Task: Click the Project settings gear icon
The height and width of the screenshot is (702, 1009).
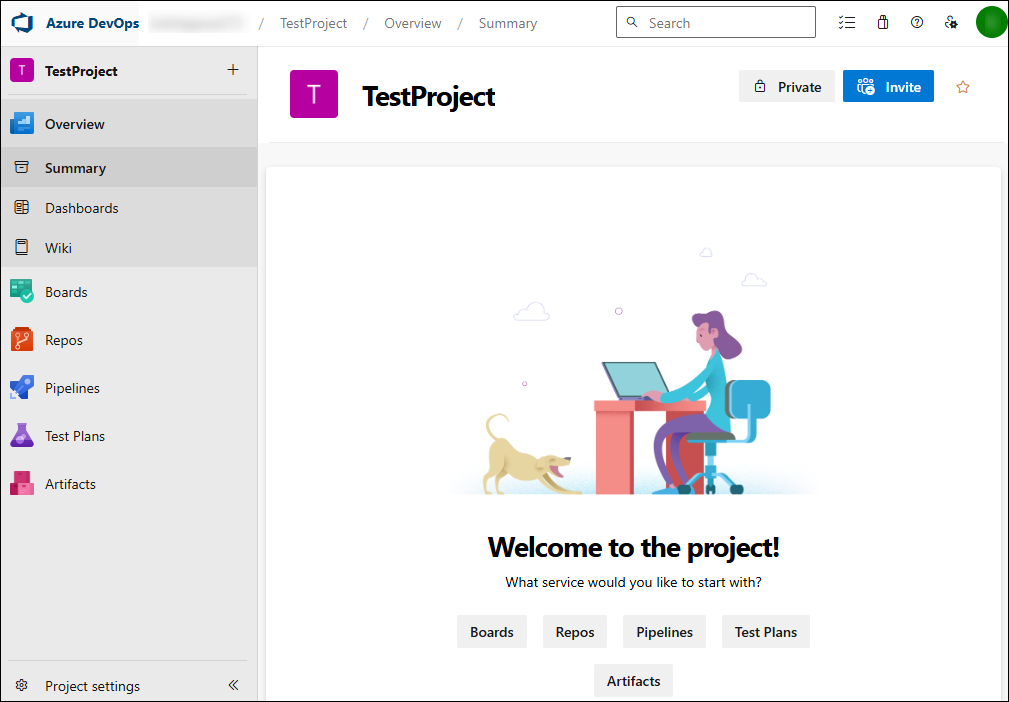Action: pos(22,685)
